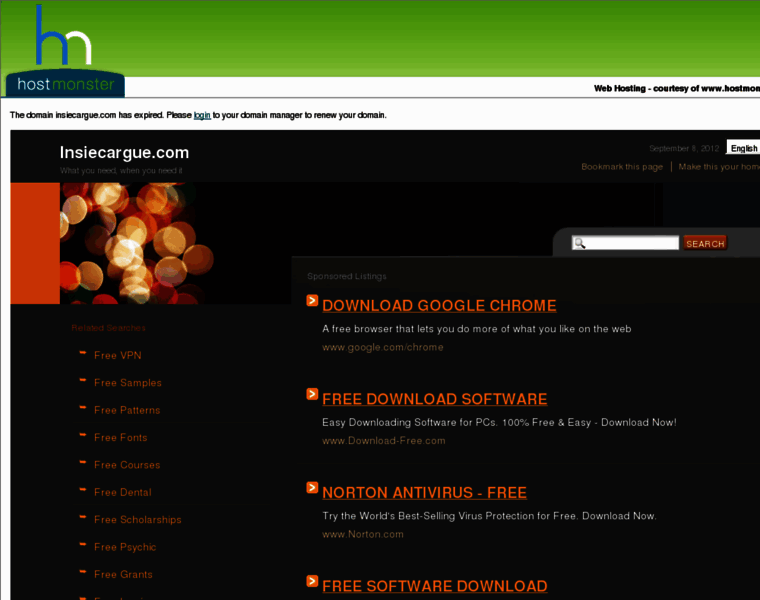This screenshot has height=600, width=760.
Task: Click the magnifier icon in search box
Action: coord(580,243)
